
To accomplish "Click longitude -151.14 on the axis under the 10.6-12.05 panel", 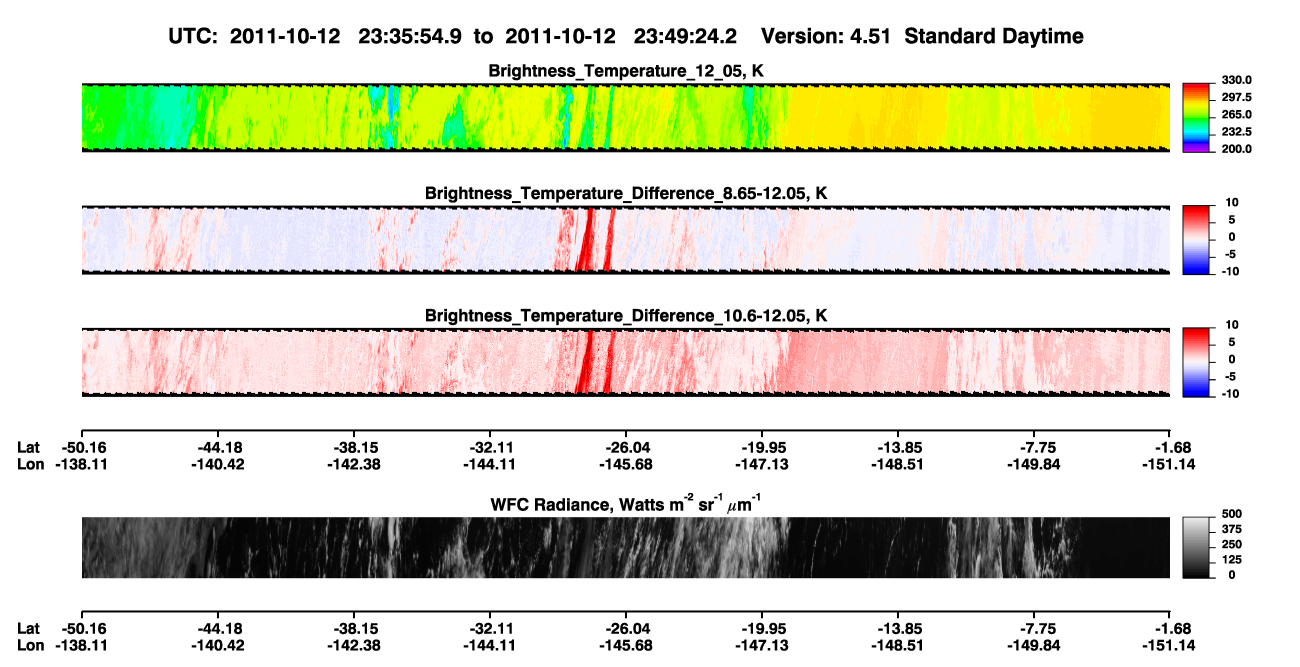I will (1171, 463).
